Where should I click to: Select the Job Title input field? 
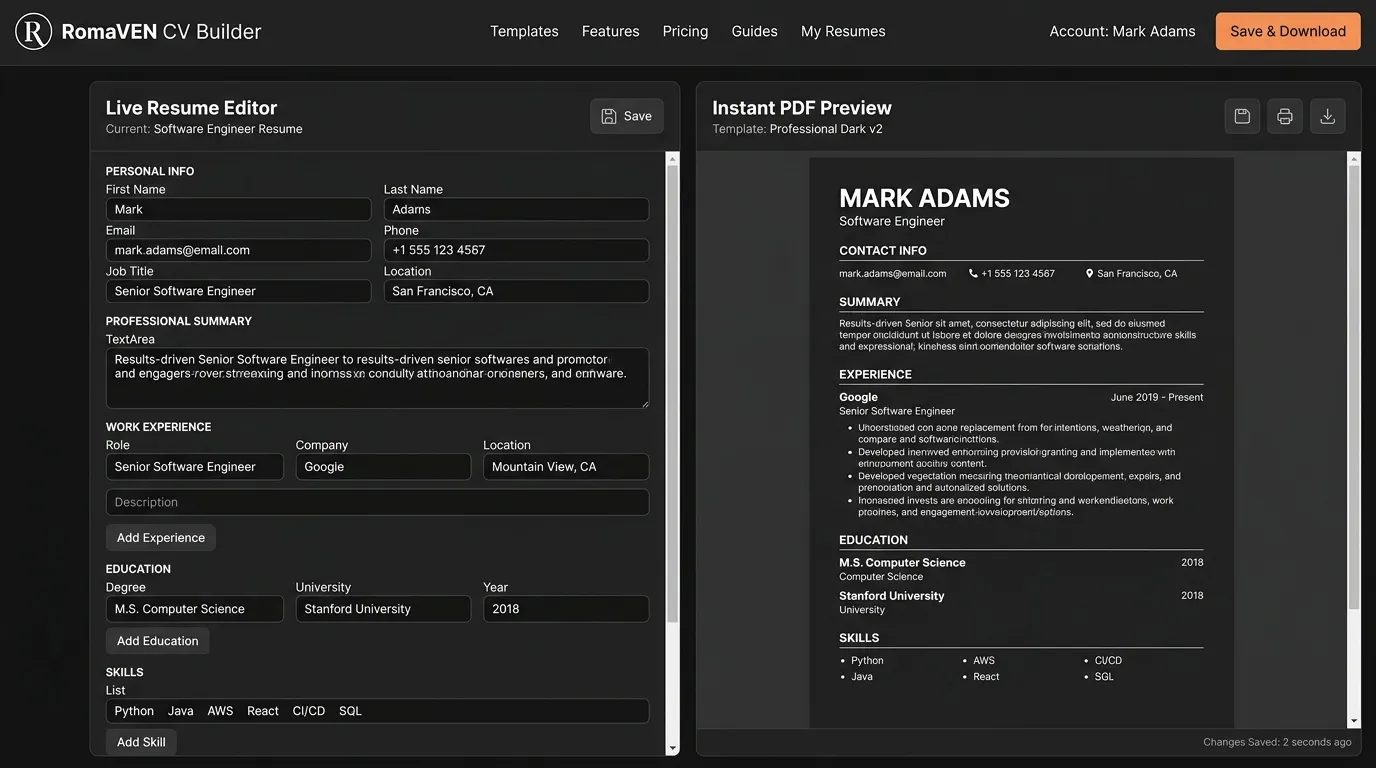(238, 291)
